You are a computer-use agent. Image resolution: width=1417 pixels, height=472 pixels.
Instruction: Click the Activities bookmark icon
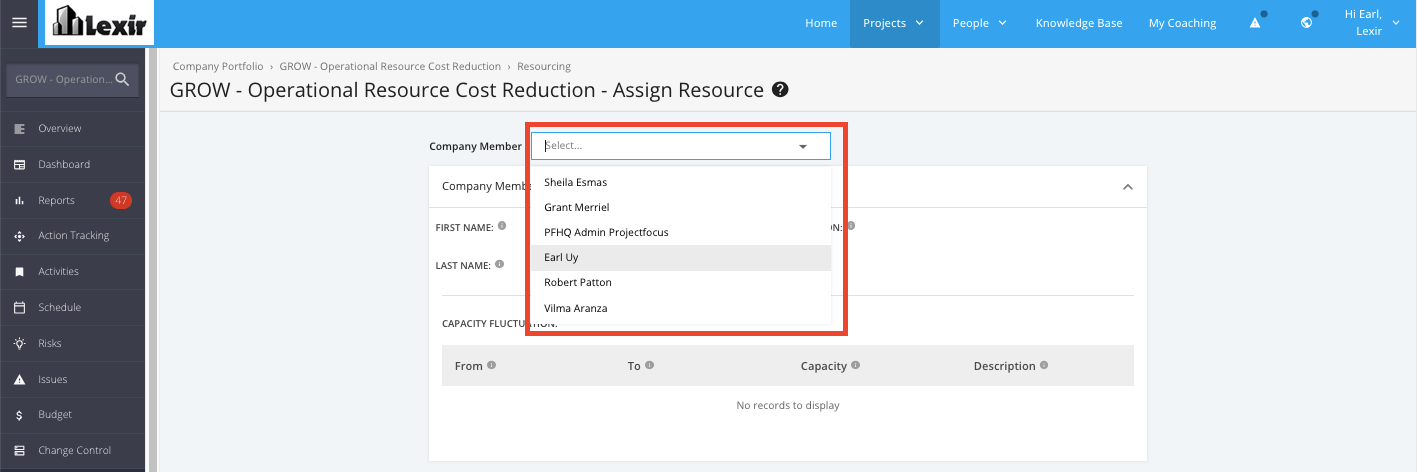[19, 272]
